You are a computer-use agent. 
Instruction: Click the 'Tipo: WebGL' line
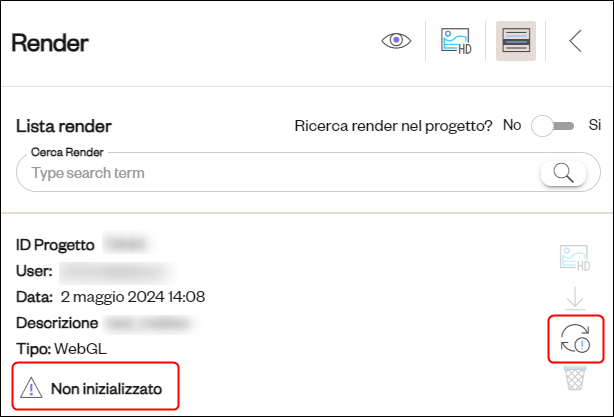click(x=61, y=348)
